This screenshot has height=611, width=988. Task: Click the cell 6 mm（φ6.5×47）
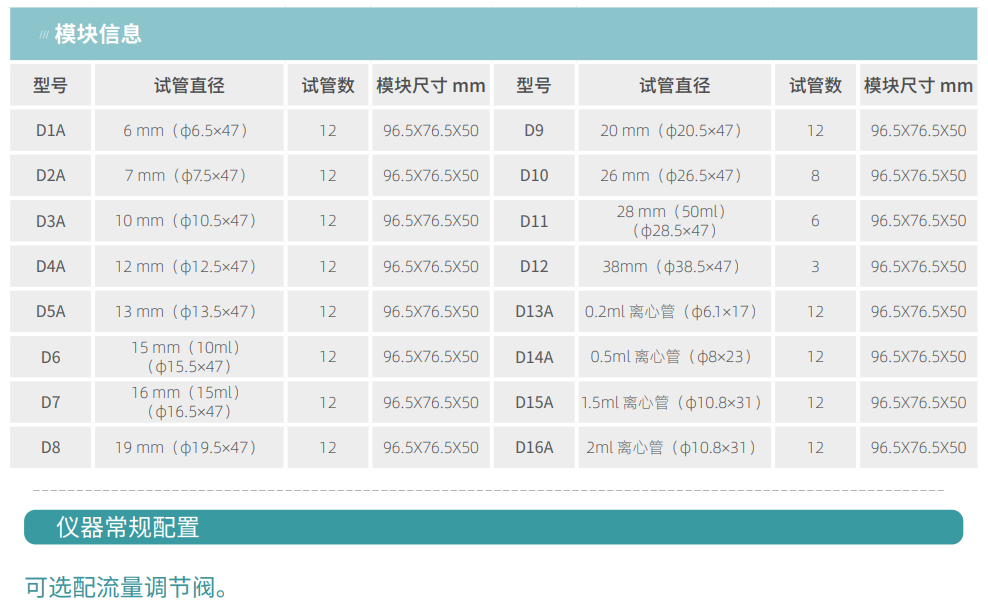189,130
